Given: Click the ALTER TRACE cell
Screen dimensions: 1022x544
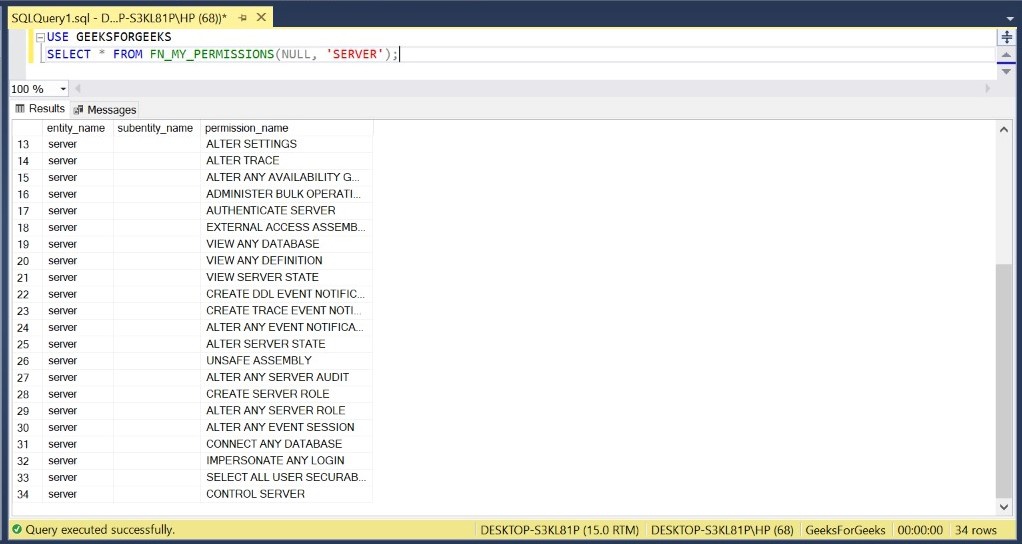Looking at the screenshot, I should click(x=287, y=160).
